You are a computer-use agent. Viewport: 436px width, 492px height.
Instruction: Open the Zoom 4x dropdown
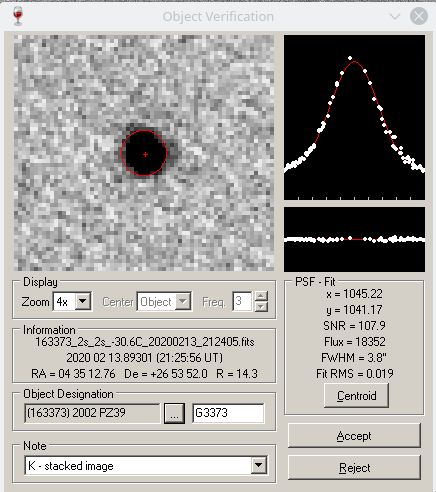[x=83, y=301]
